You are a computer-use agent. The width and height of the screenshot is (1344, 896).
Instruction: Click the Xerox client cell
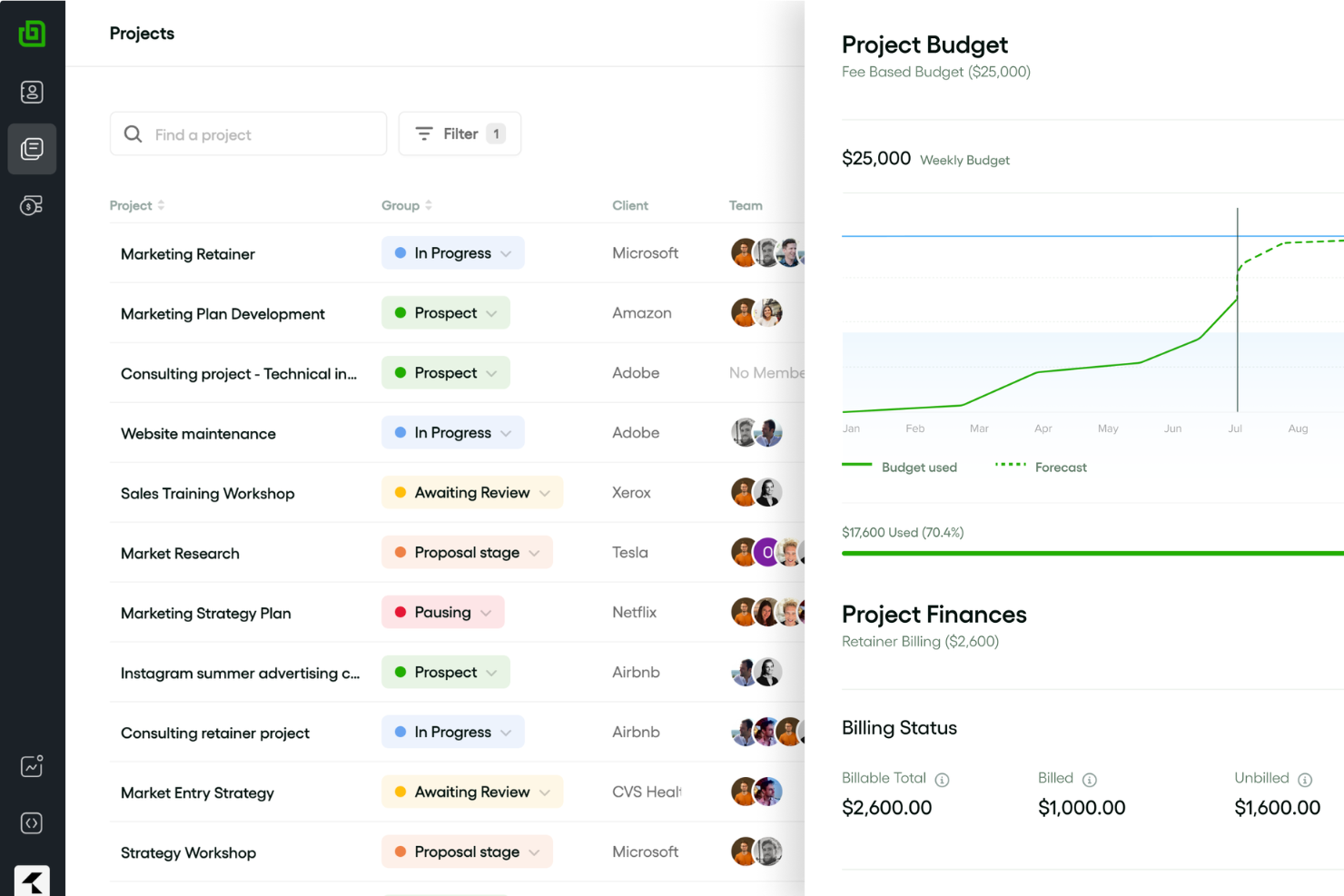pos(631,493)
